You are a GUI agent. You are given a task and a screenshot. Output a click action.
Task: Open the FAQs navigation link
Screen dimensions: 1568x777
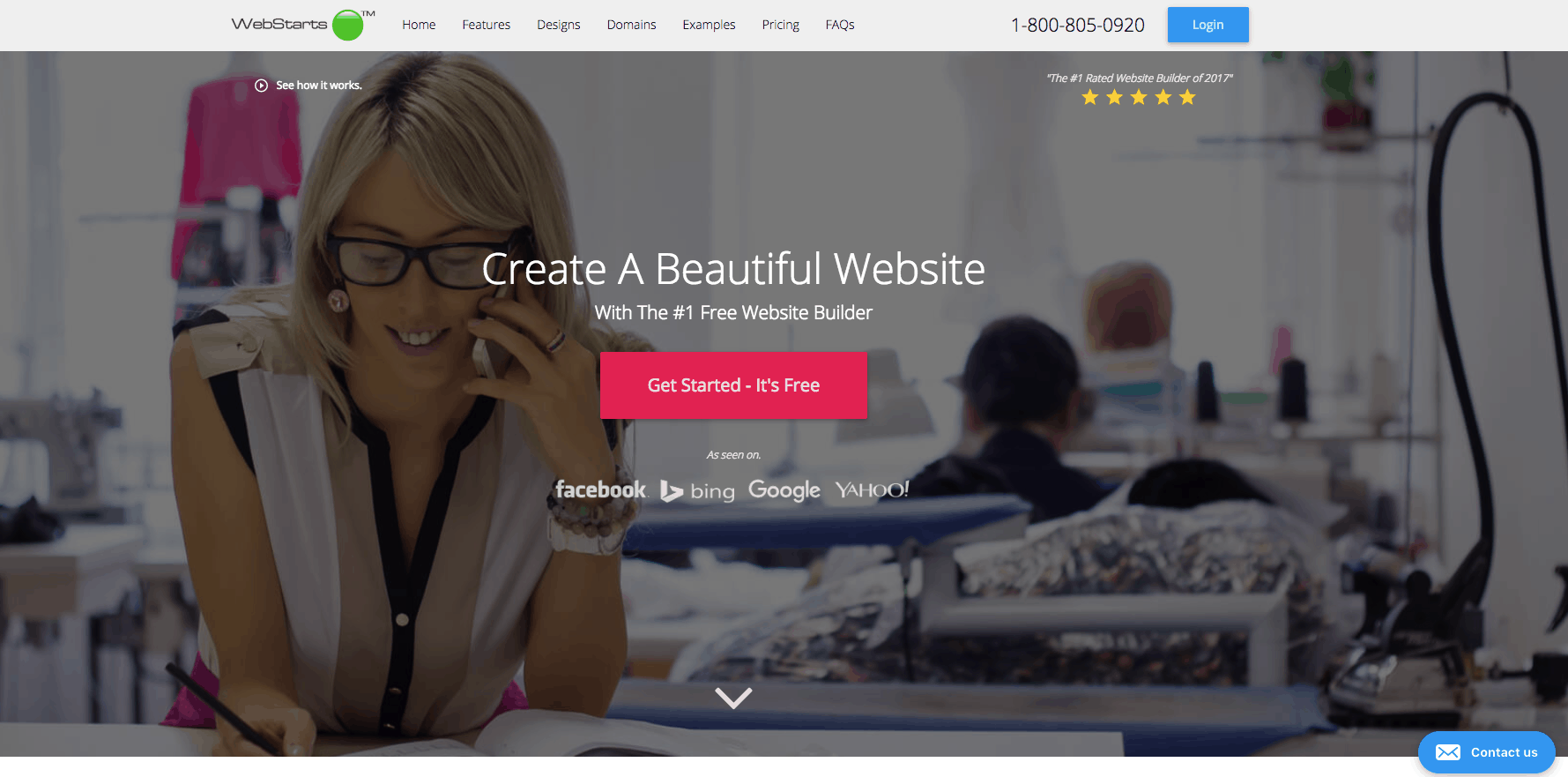[x=840, y=25]
